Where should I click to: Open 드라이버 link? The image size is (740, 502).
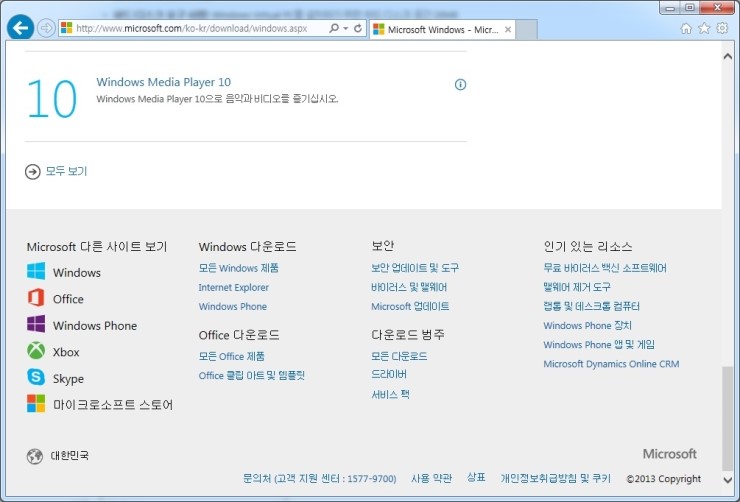tap(389, 375)
